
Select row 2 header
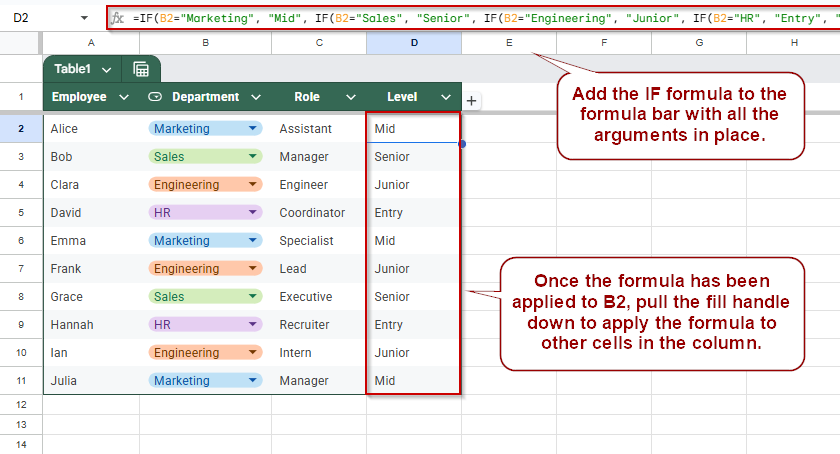21,129
